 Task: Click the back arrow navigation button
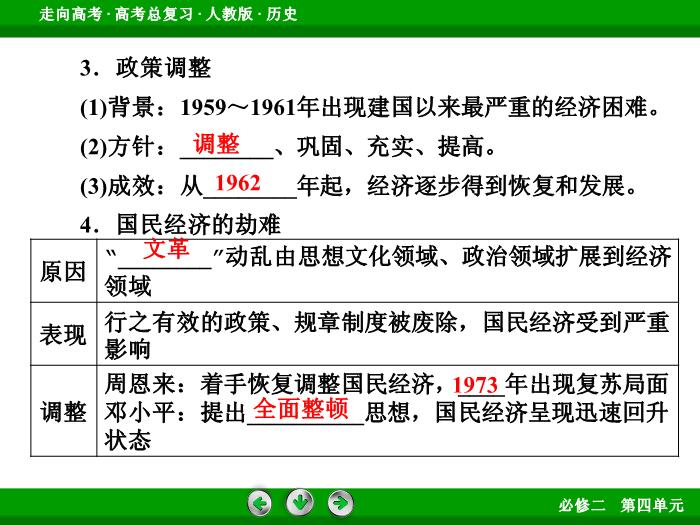coord(259,503)
